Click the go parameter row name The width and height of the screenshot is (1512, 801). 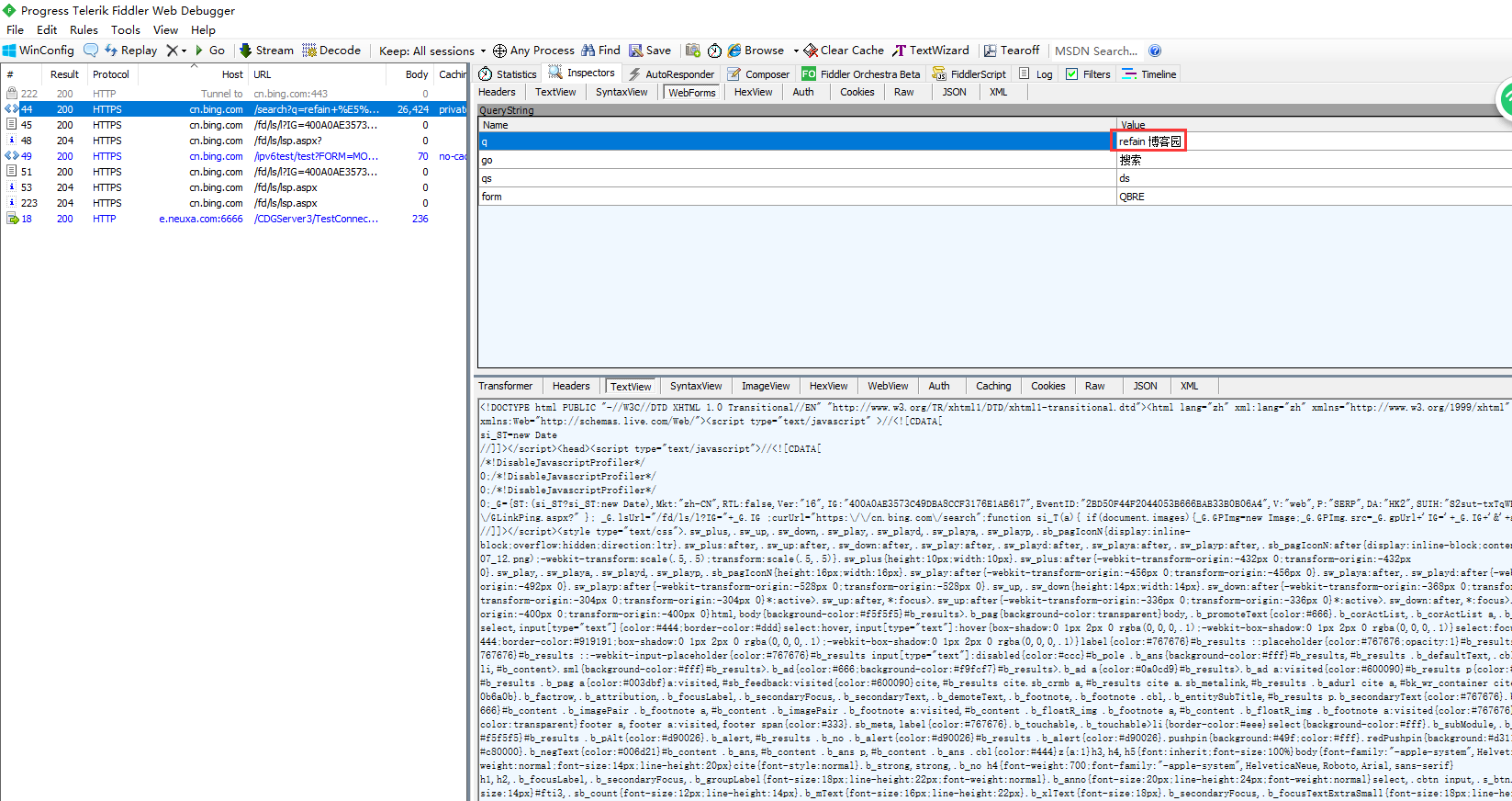point(487,160)
